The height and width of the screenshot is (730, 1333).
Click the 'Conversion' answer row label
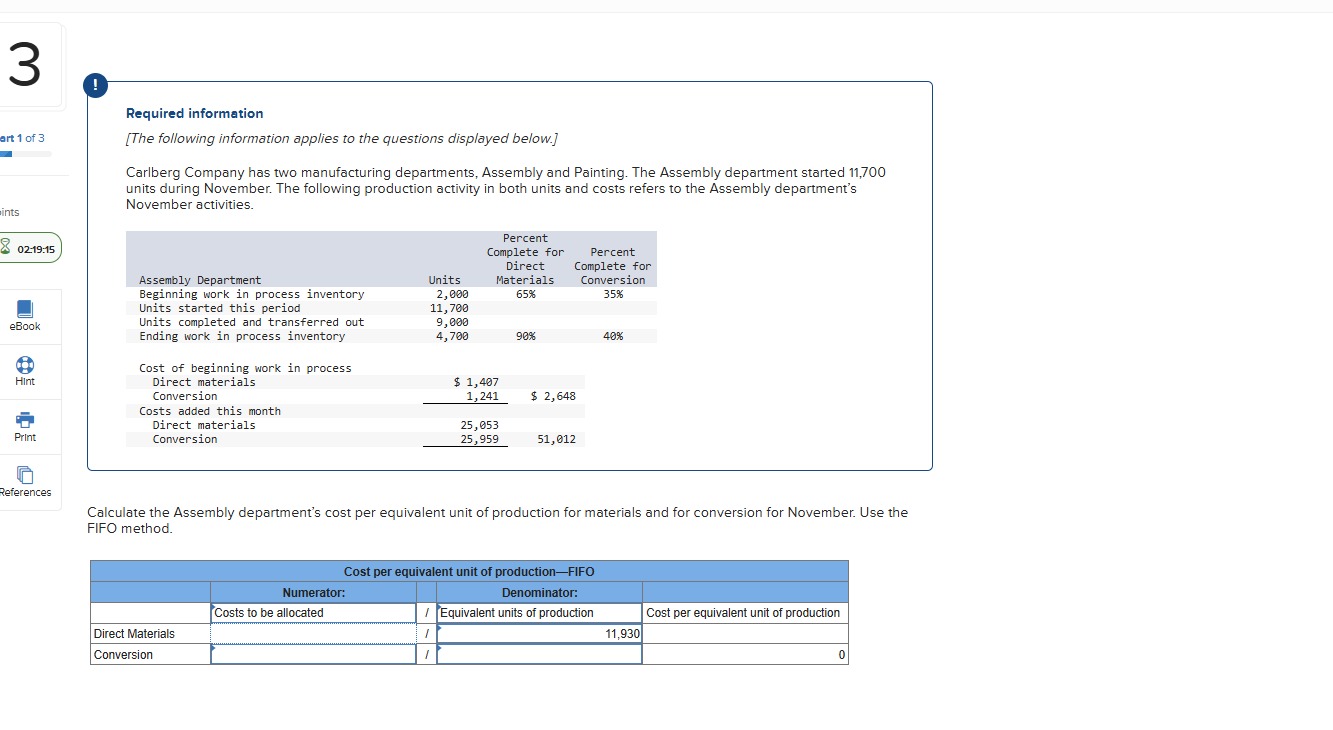123,655
